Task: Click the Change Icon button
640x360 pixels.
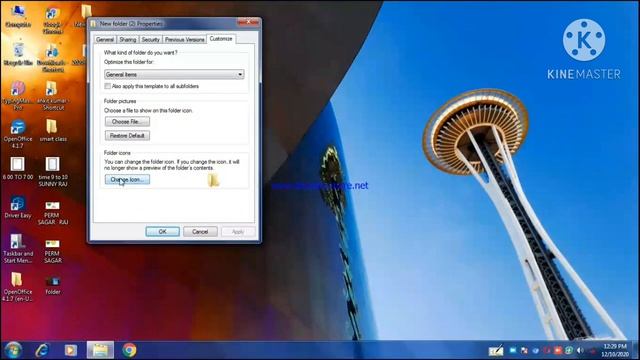Action: point(127,180)
